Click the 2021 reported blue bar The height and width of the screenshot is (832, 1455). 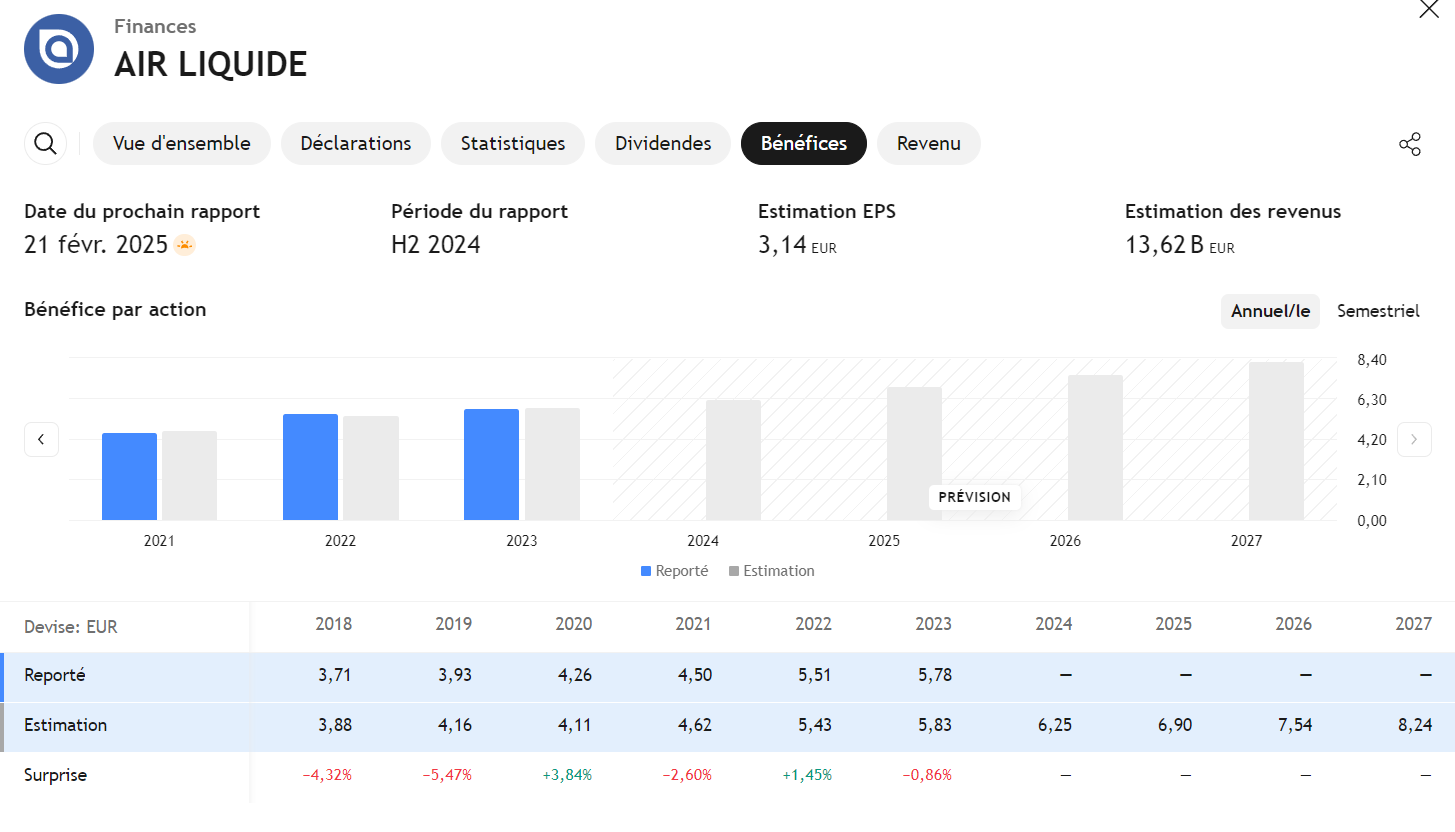coord(129,477)
